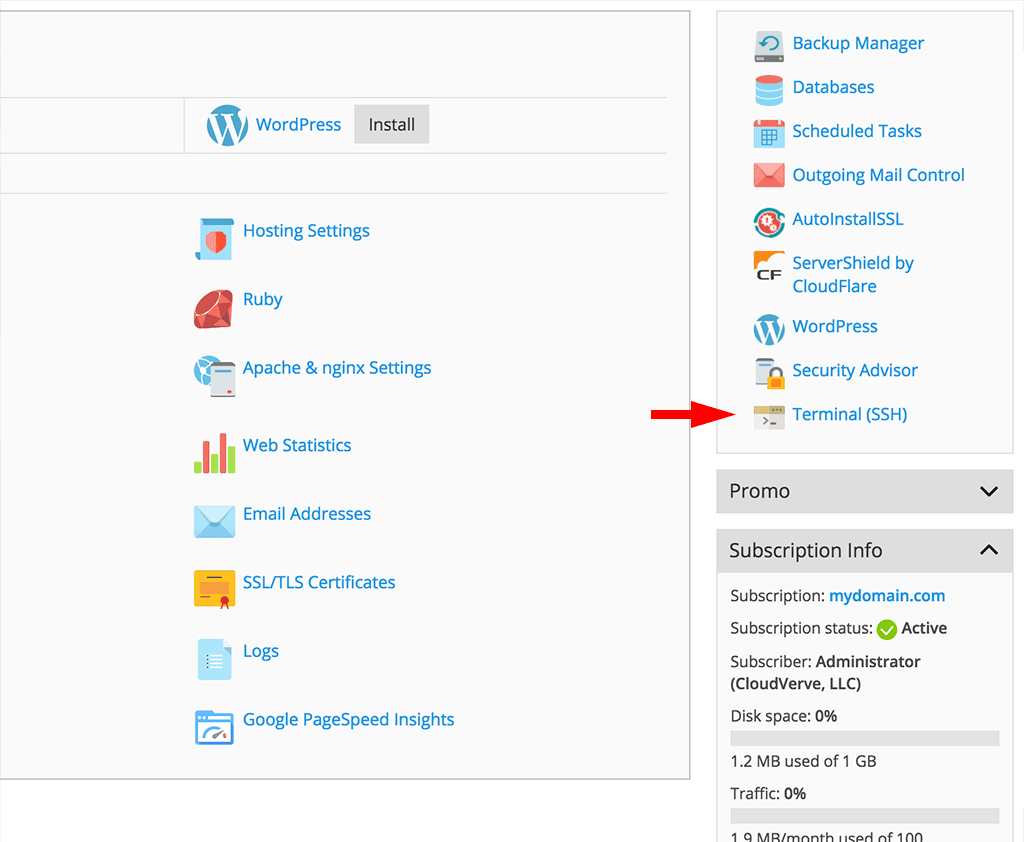Open the ServerShield CloudFlare CF icon
This screenshot has height=842, width=1024.
[x=769, y=267]
